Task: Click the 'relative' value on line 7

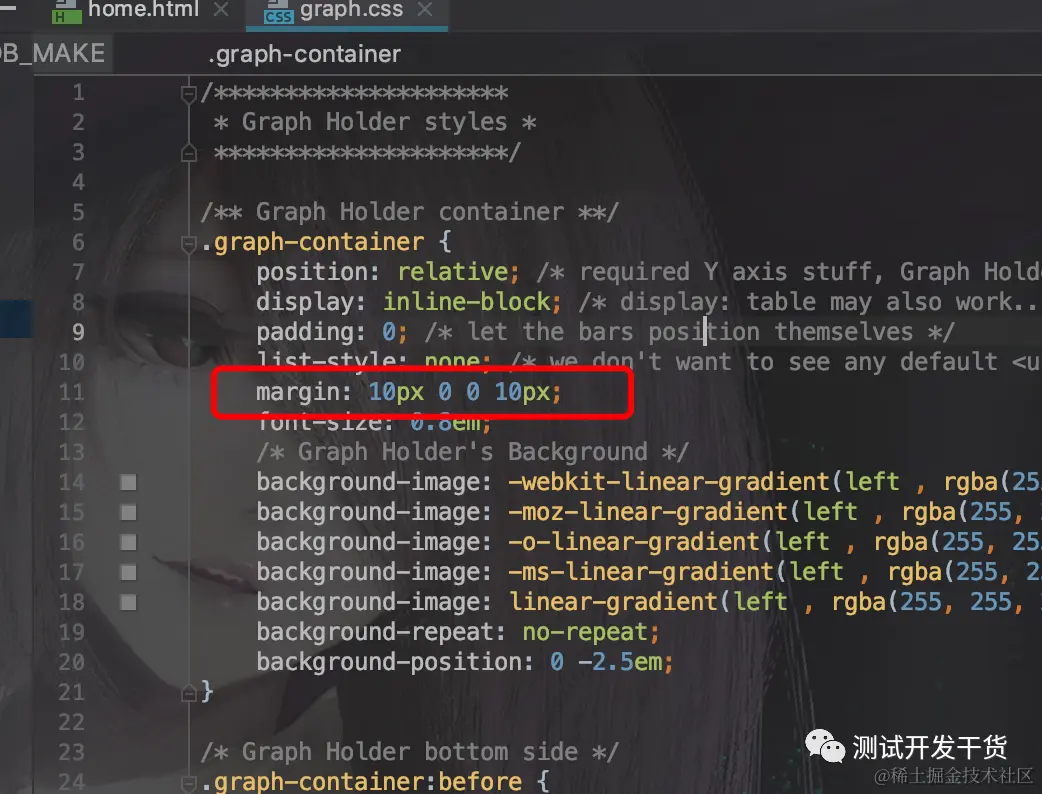Action: [x=453, y=272]
